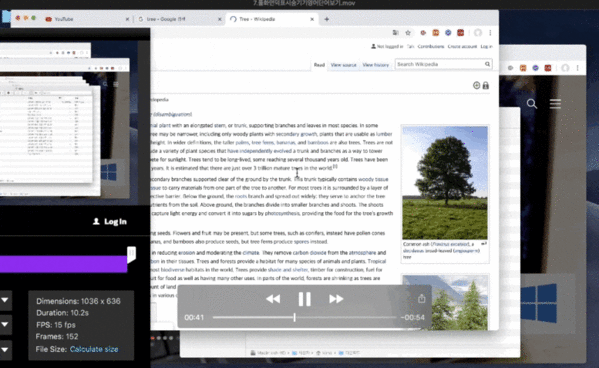Click the video scrubber playhead

click(295, 317)
